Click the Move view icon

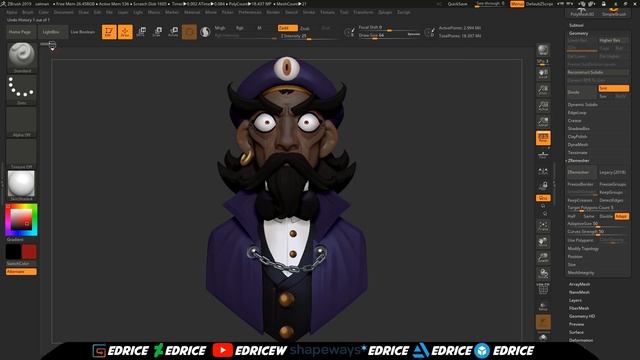543,242
